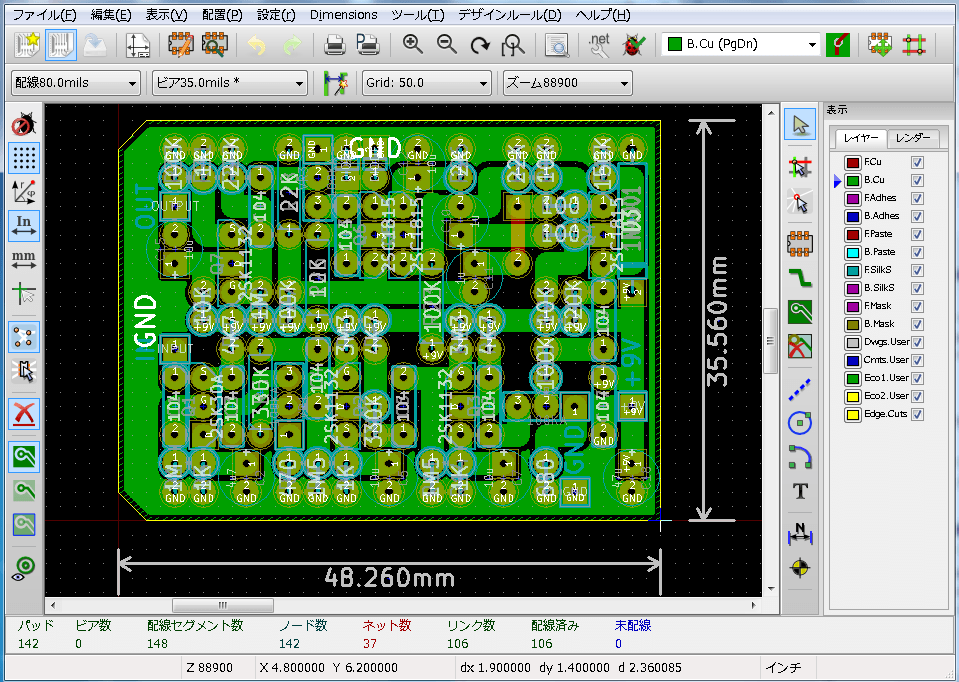Click the Print board icon

point(335,45)
